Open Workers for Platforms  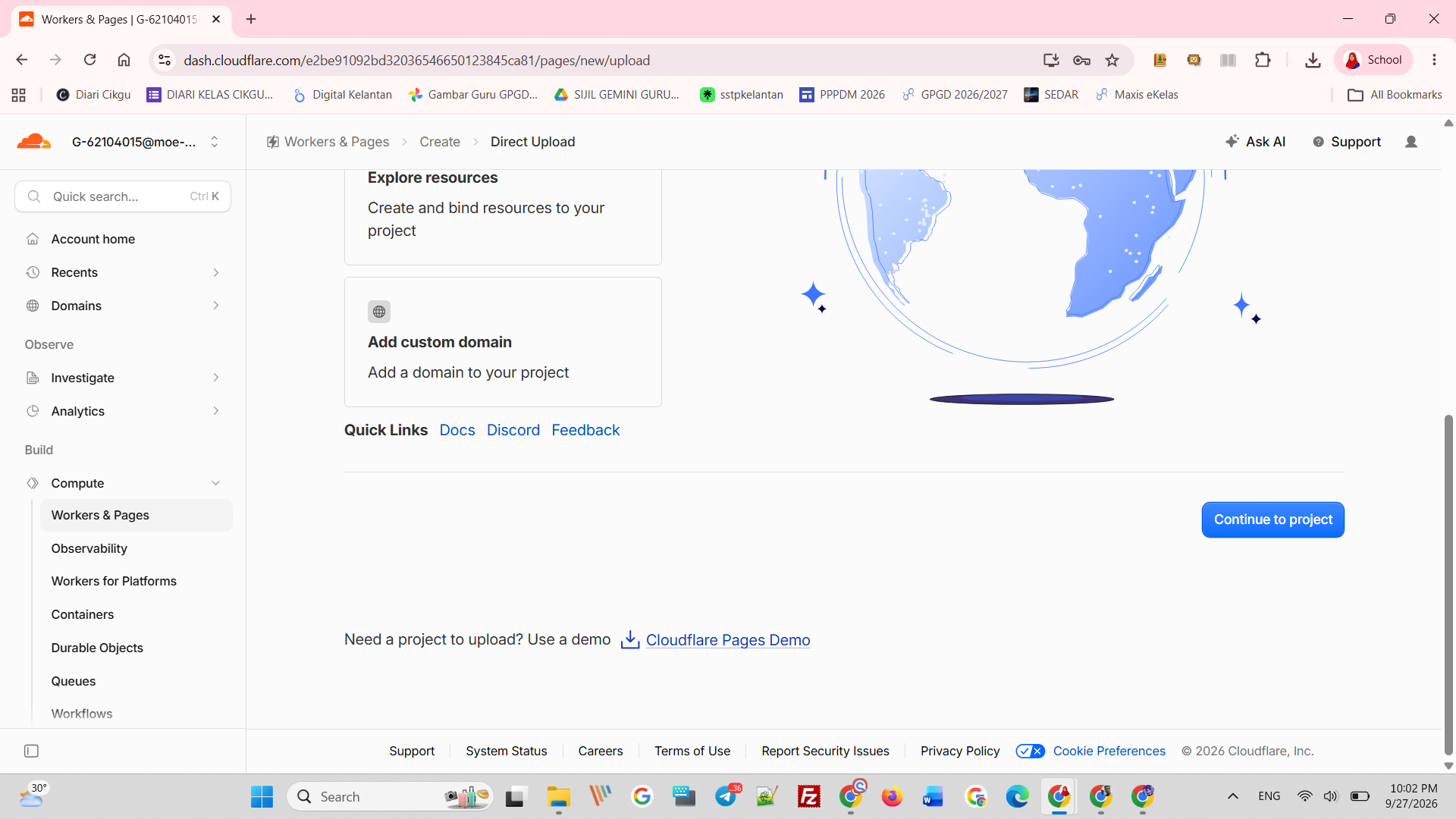click(x=114, y=581)
